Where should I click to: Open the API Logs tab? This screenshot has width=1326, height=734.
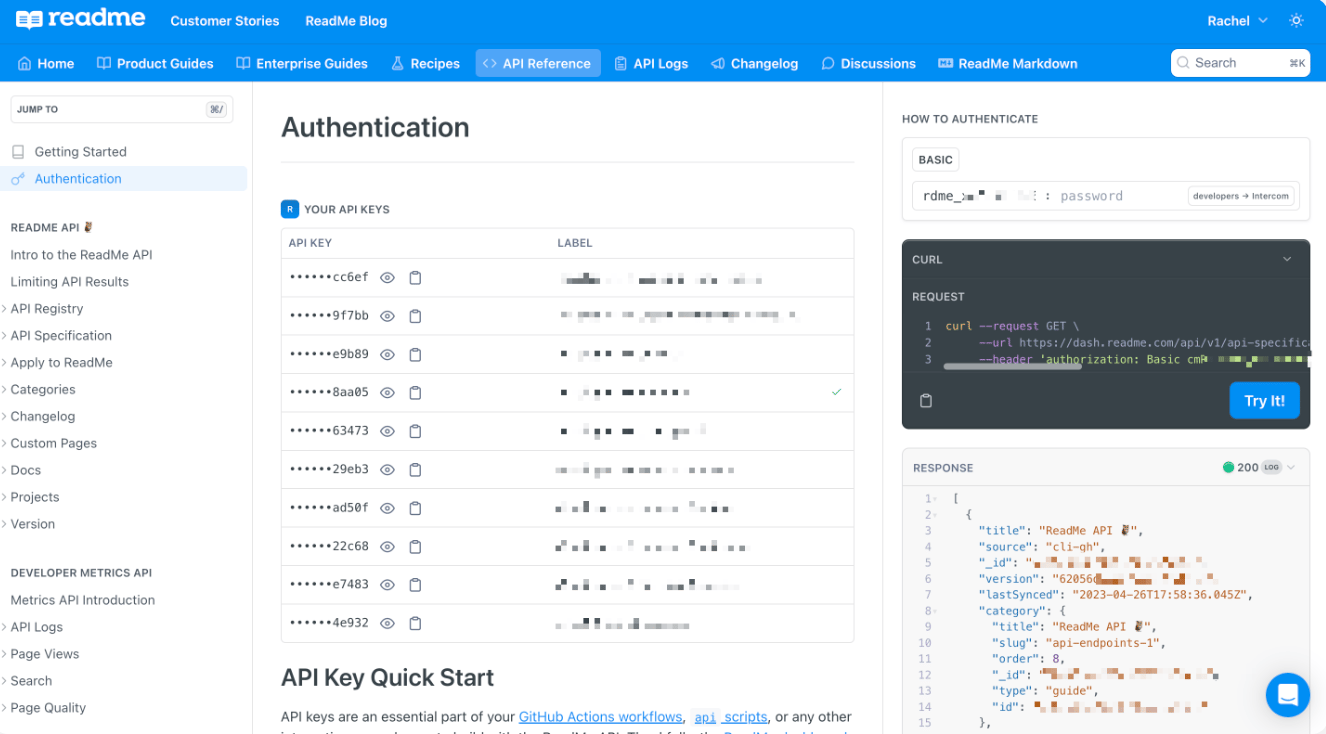point(651,63)
